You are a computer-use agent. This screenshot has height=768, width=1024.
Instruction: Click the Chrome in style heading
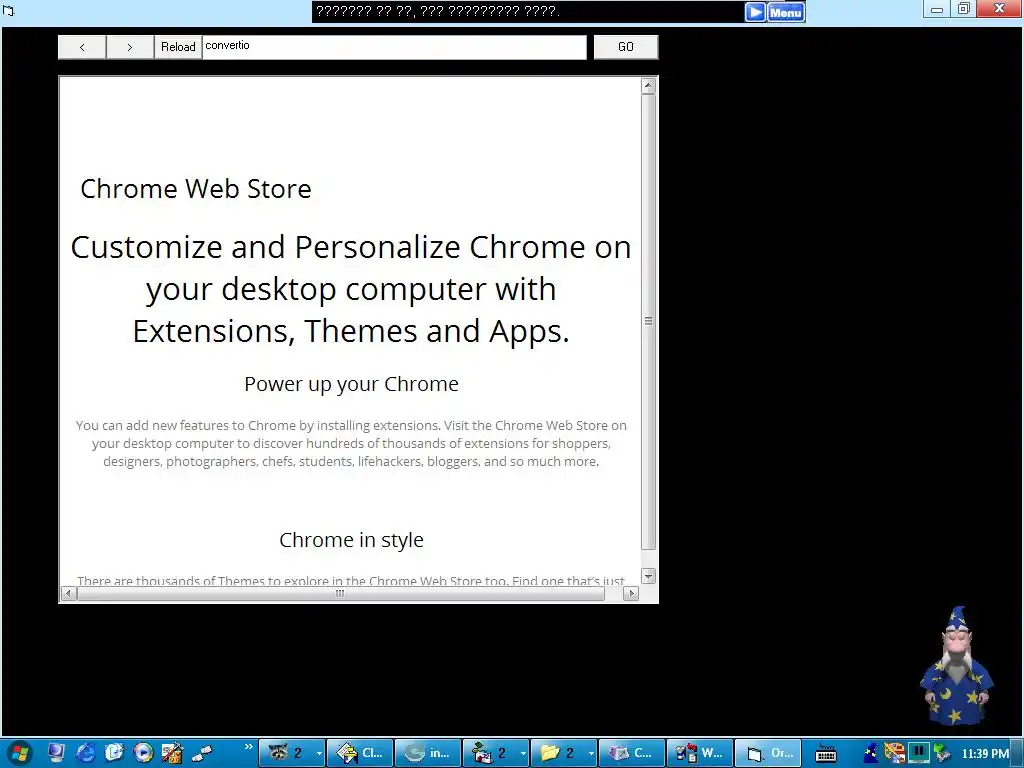pyautogui.click(x=351, y=540)
